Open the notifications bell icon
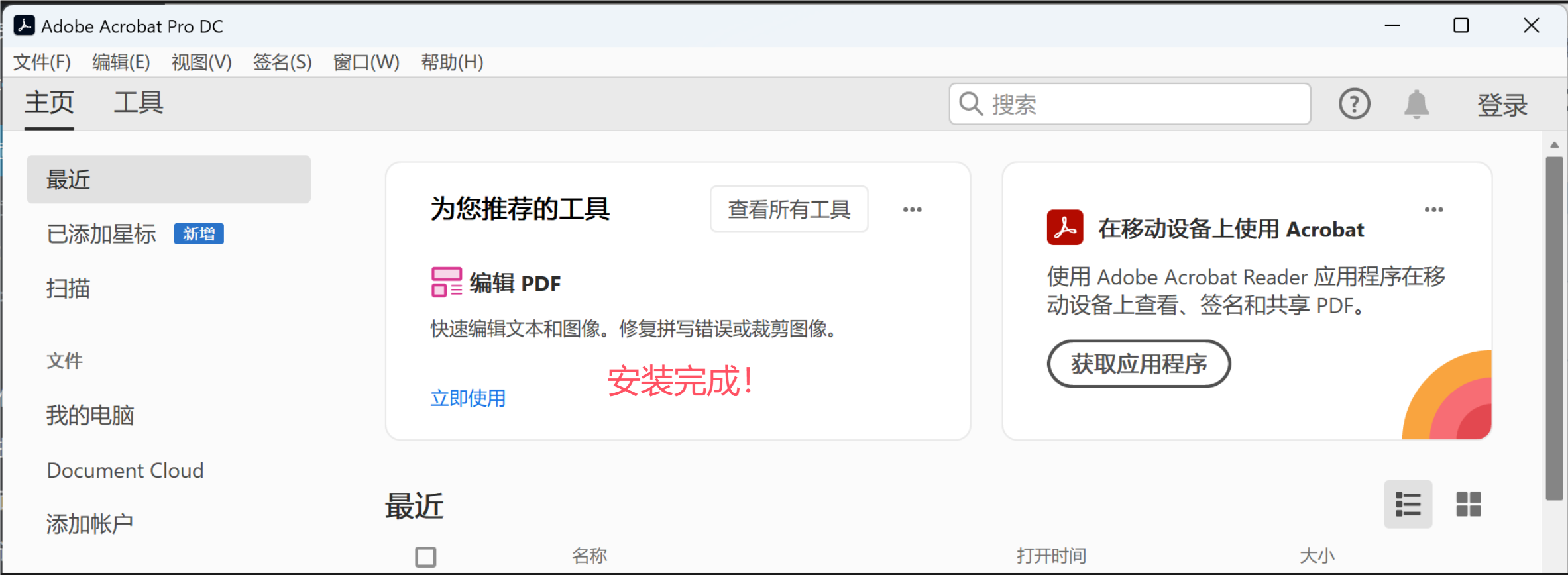 (1416, 104)
